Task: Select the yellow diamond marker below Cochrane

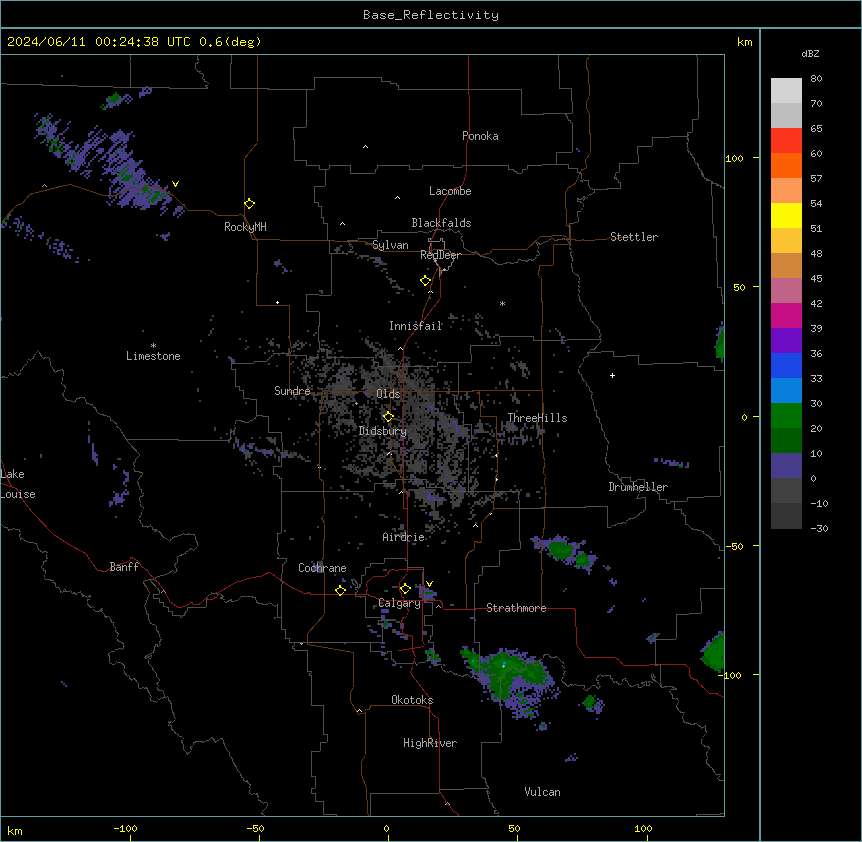Action: [340, 590]
